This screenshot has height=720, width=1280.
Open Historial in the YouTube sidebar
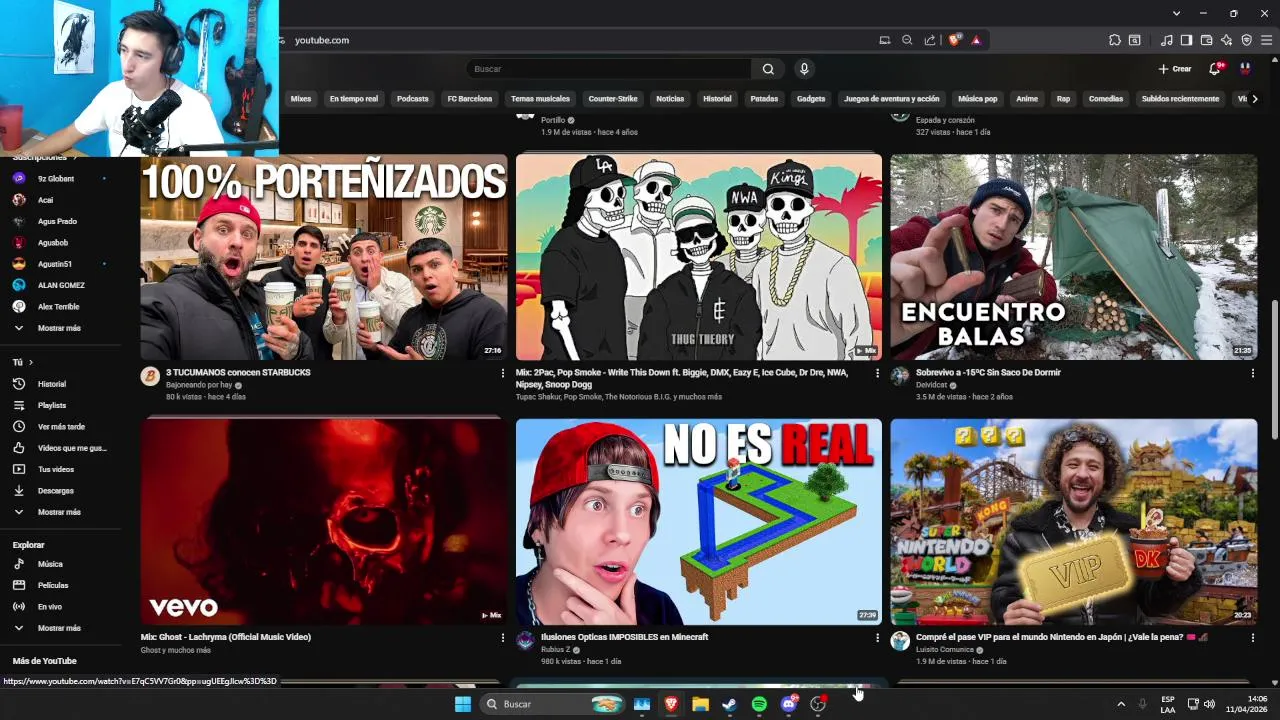tap(60, 384)
